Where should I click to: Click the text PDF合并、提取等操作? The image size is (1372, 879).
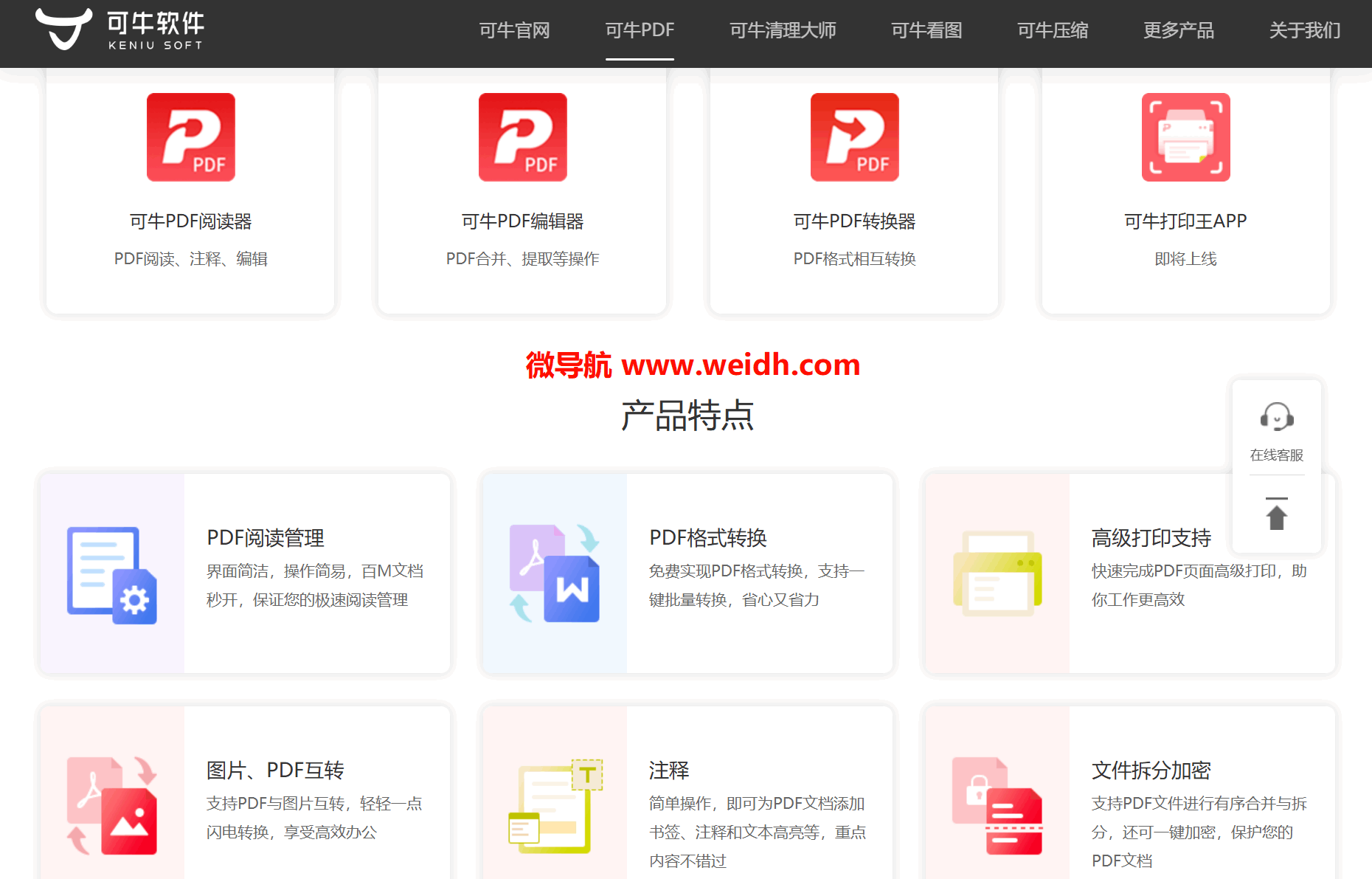pyautogui.click(x=523, y=259)
